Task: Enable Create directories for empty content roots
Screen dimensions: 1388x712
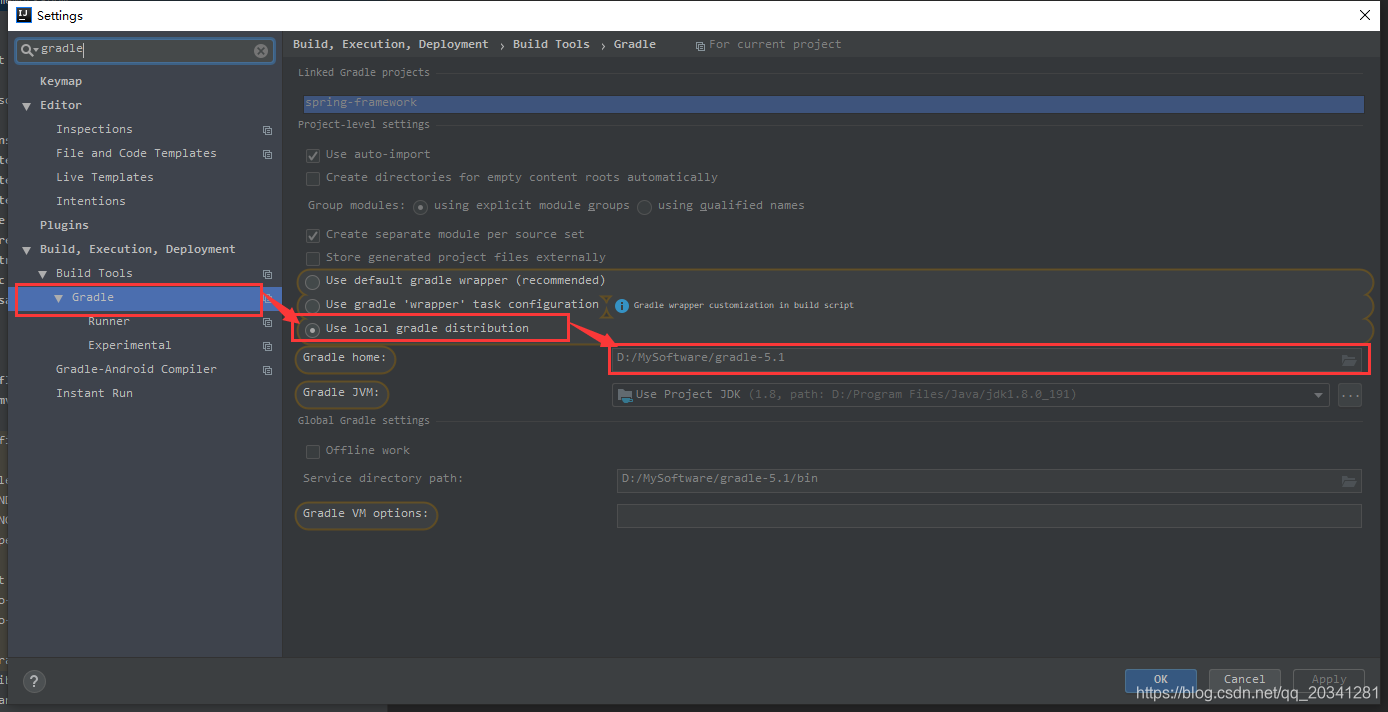Action: [313, 178]
